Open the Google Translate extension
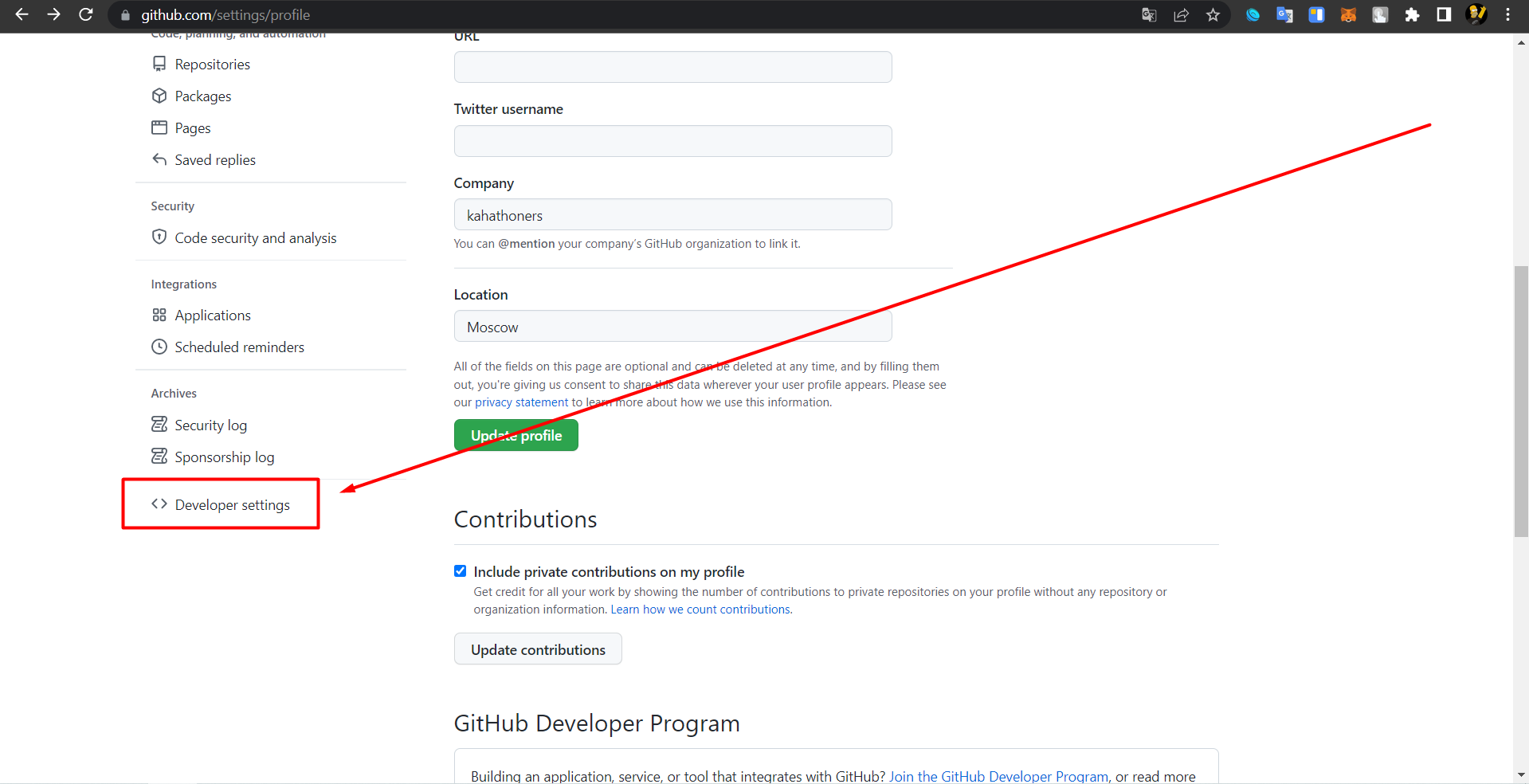 point(1284,14)
